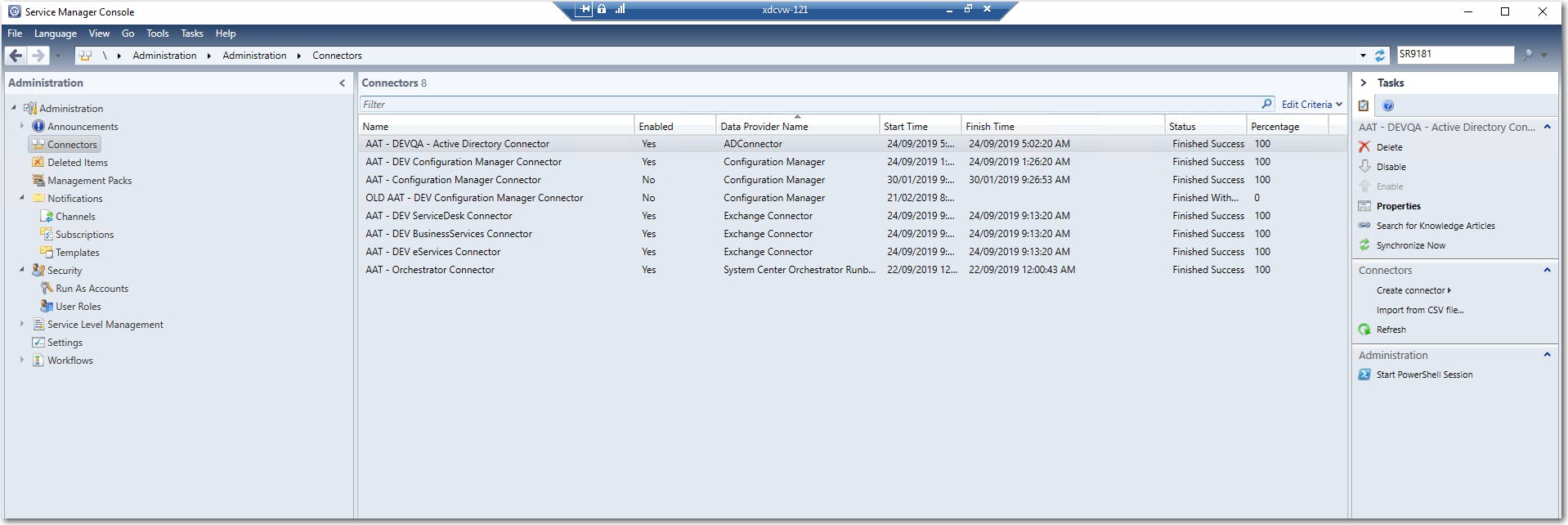Expand Edit Criteria chevron

coord(1339,104)
